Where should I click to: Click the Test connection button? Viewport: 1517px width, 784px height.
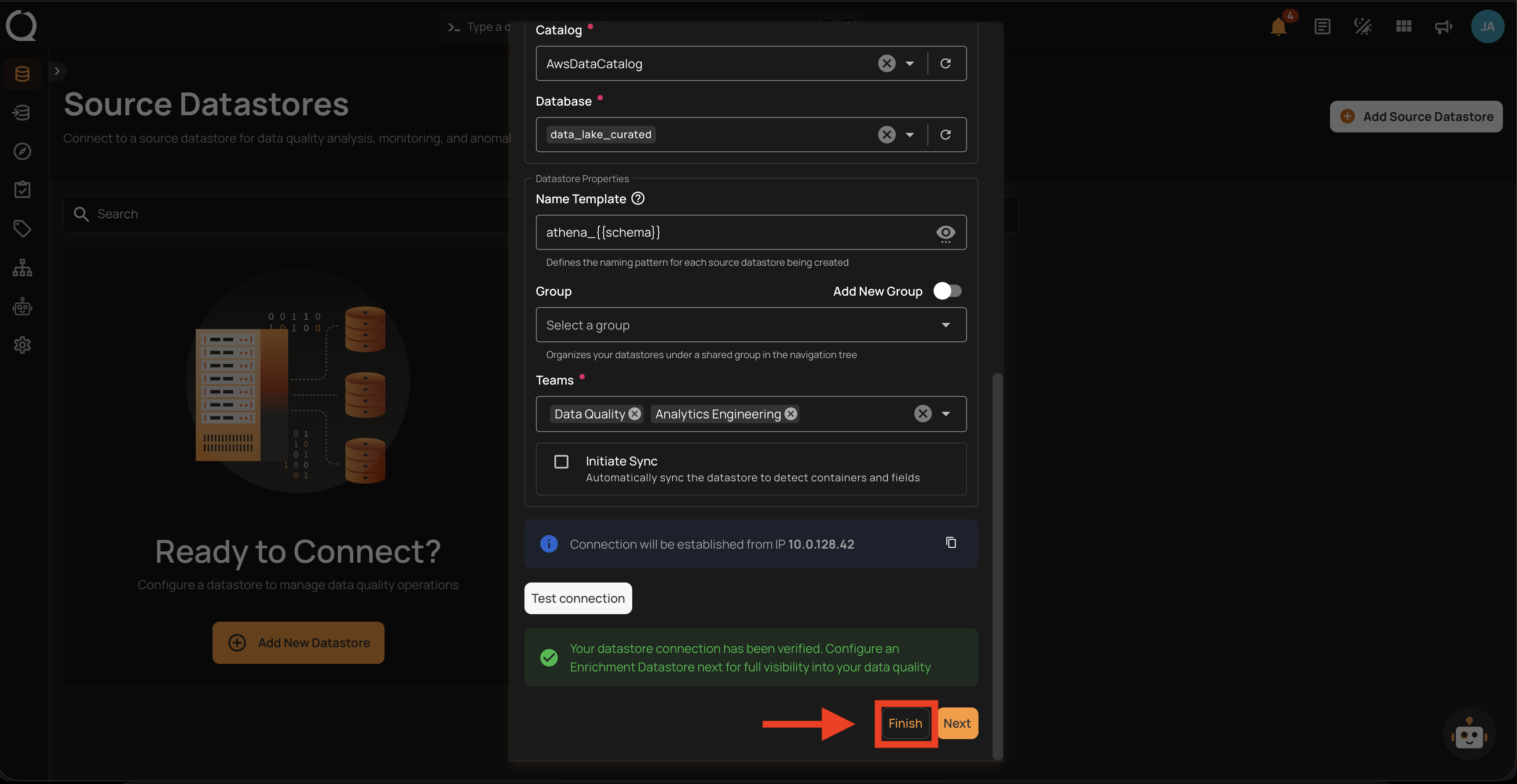tap(578, 598)
